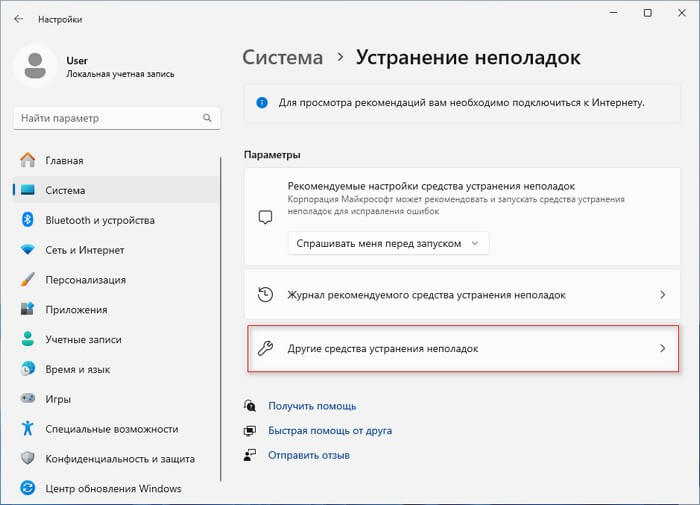This screenshot has width=700, height=505.
Task: Click Система in the breadcrumb
Action: (283, 58)
